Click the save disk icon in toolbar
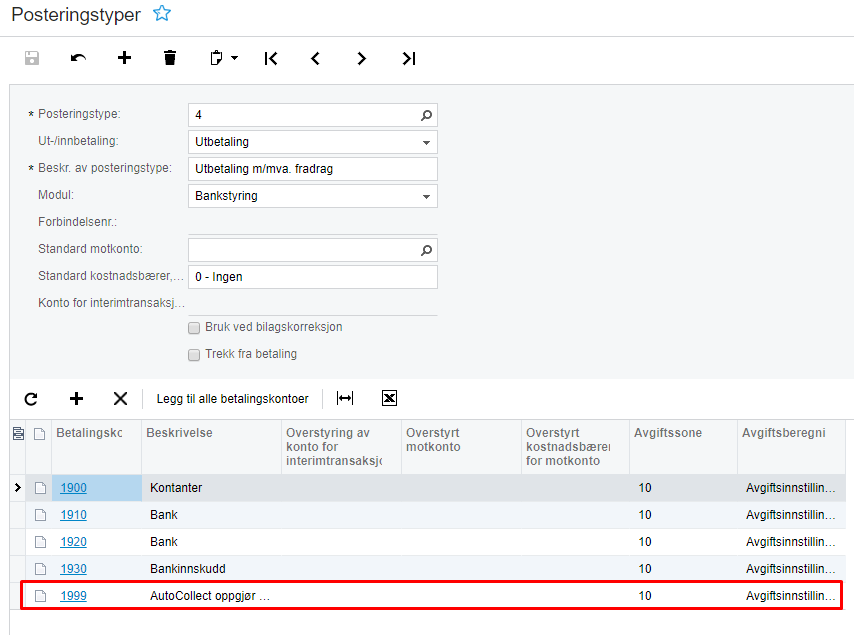Viewport: 854px width, 635px height. tap(32, 58)
